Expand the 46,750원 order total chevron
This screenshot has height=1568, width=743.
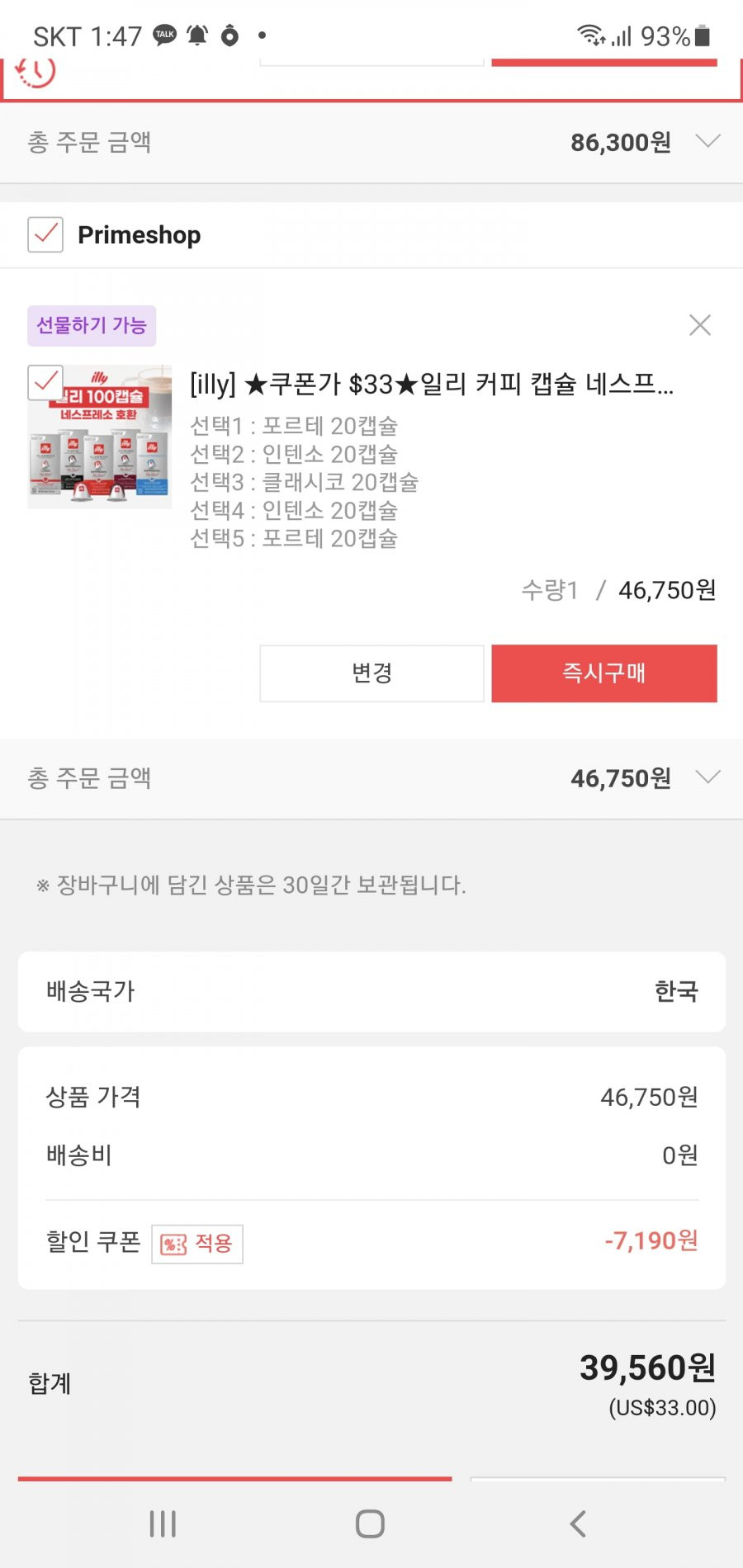[708, 777]
